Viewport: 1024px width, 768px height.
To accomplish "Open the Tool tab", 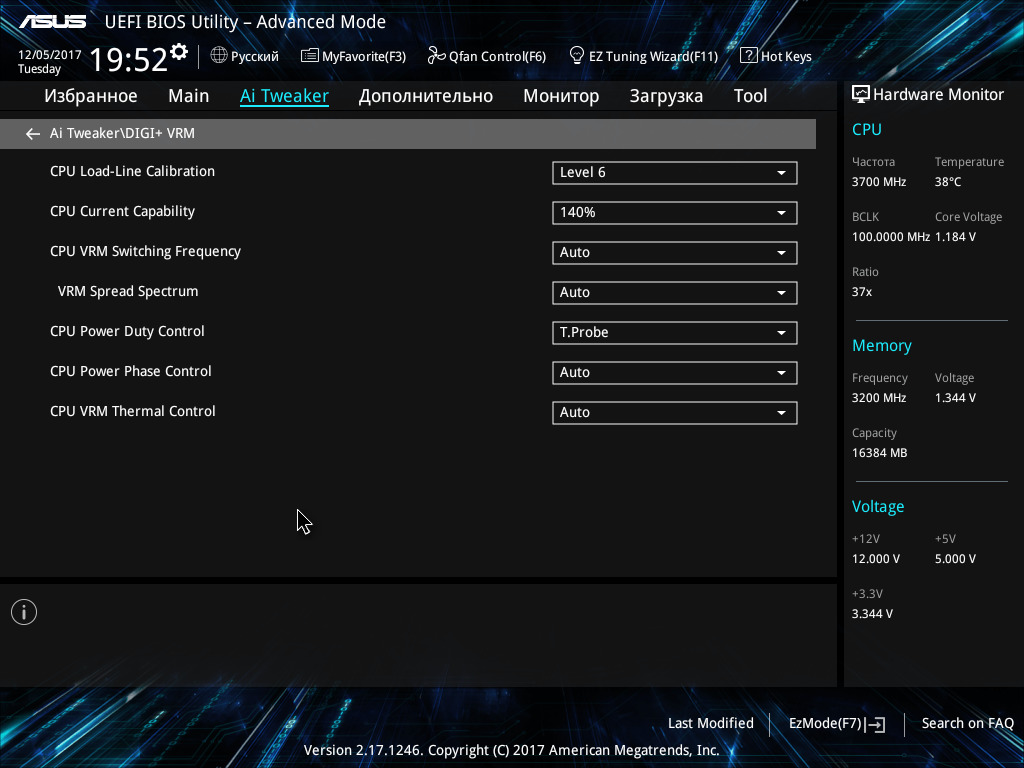I will 750,96.
